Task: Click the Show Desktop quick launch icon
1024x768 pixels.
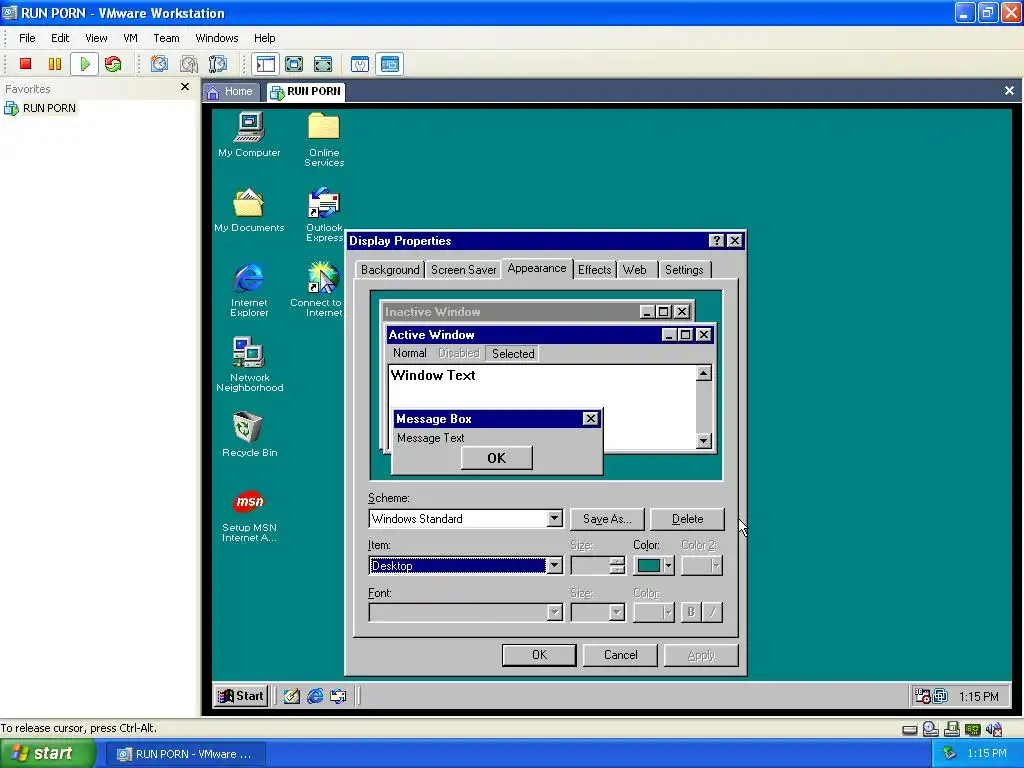Action: pos(292,696)
